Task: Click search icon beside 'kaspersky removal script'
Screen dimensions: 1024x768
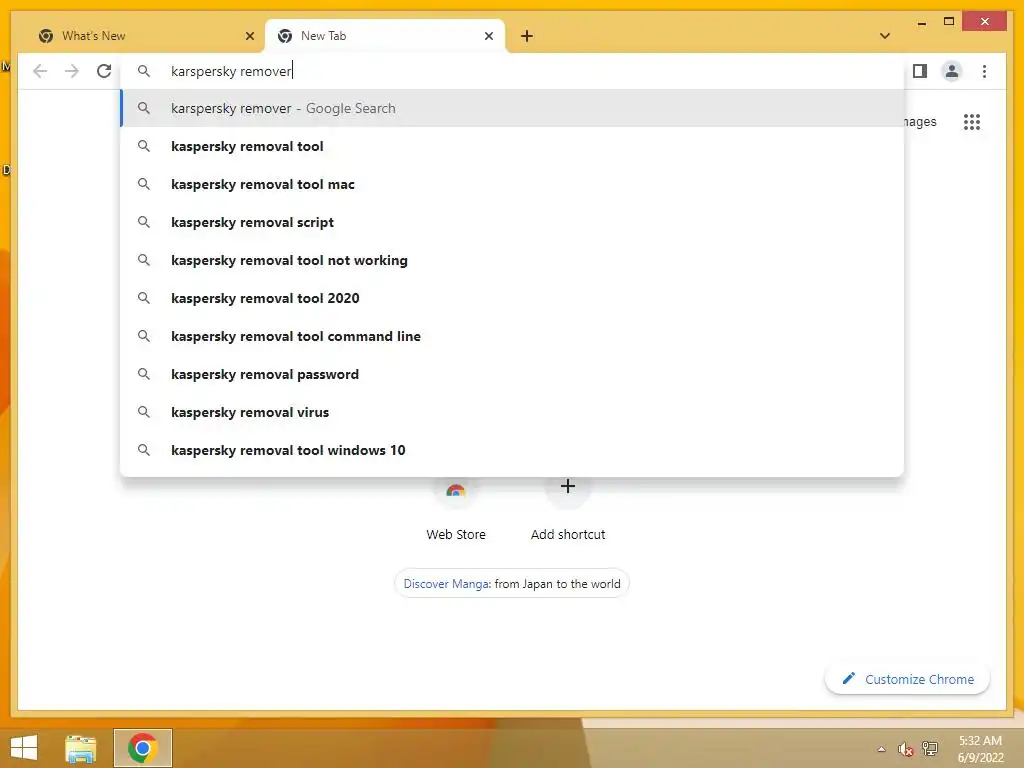Action: (x=144, y=222)
